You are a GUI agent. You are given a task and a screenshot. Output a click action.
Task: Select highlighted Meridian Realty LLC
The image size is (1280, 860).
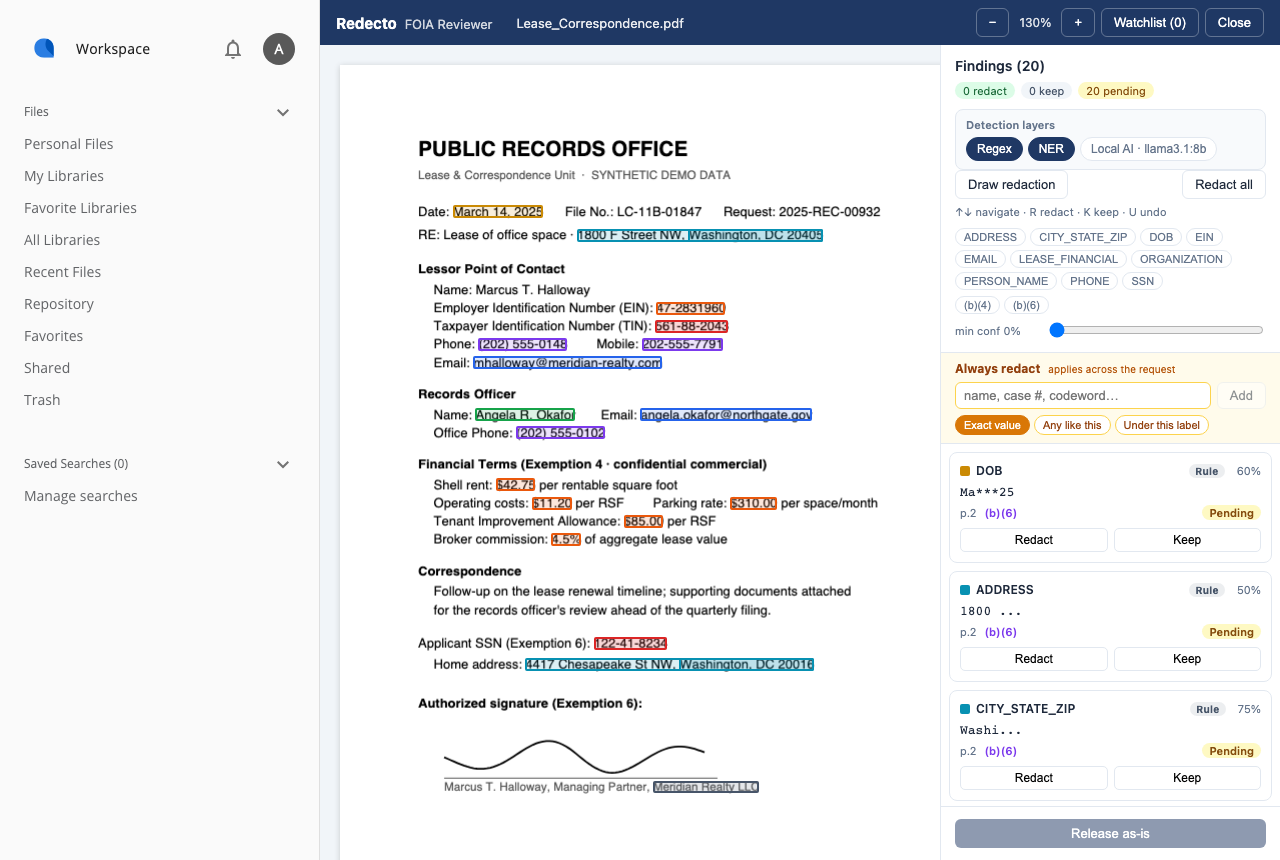pyautogui.click(x=706, y=787)
